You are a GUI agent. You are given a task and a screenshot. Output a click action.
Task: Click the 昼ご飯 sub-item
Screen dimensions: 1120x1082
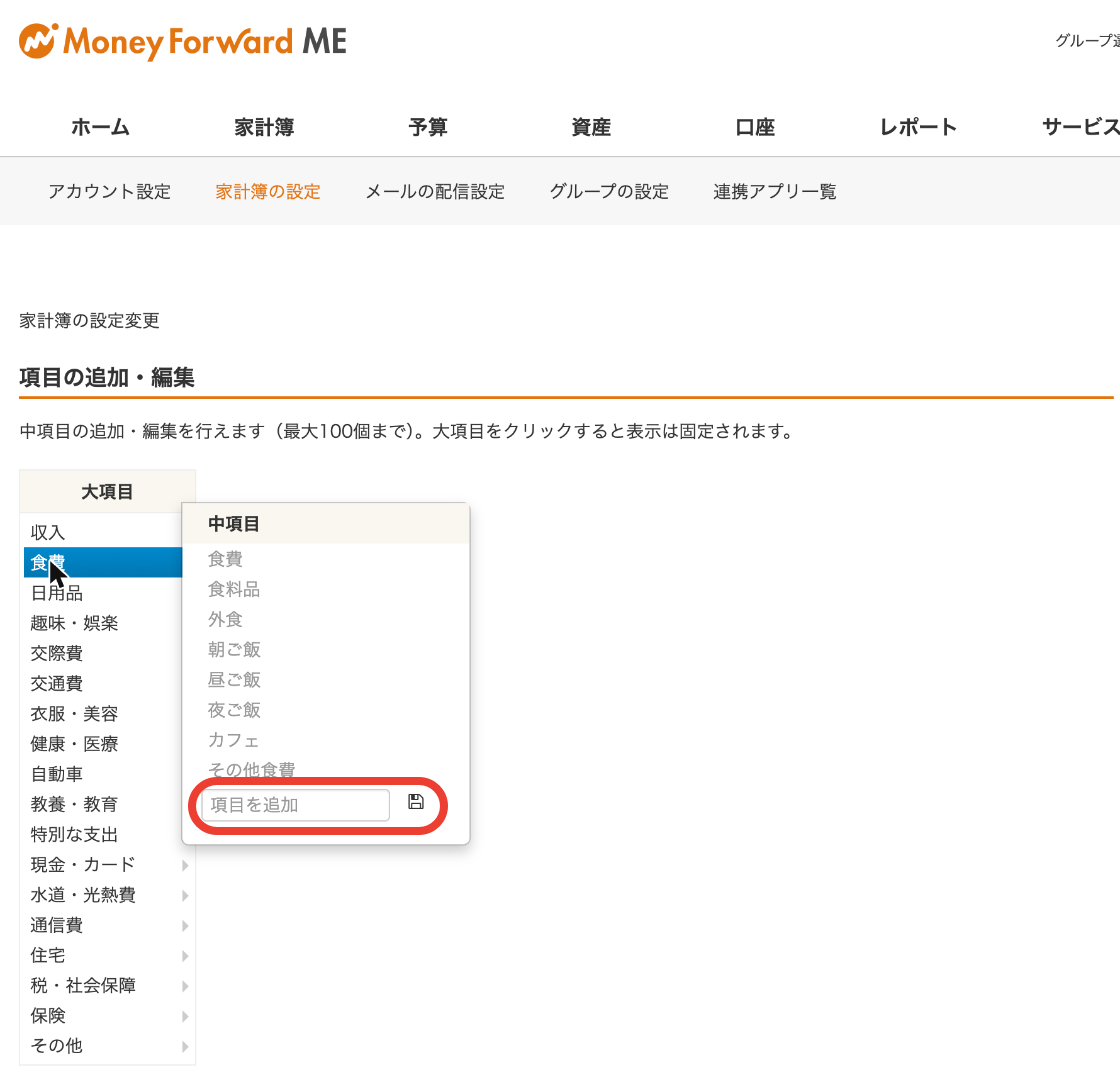234,680
